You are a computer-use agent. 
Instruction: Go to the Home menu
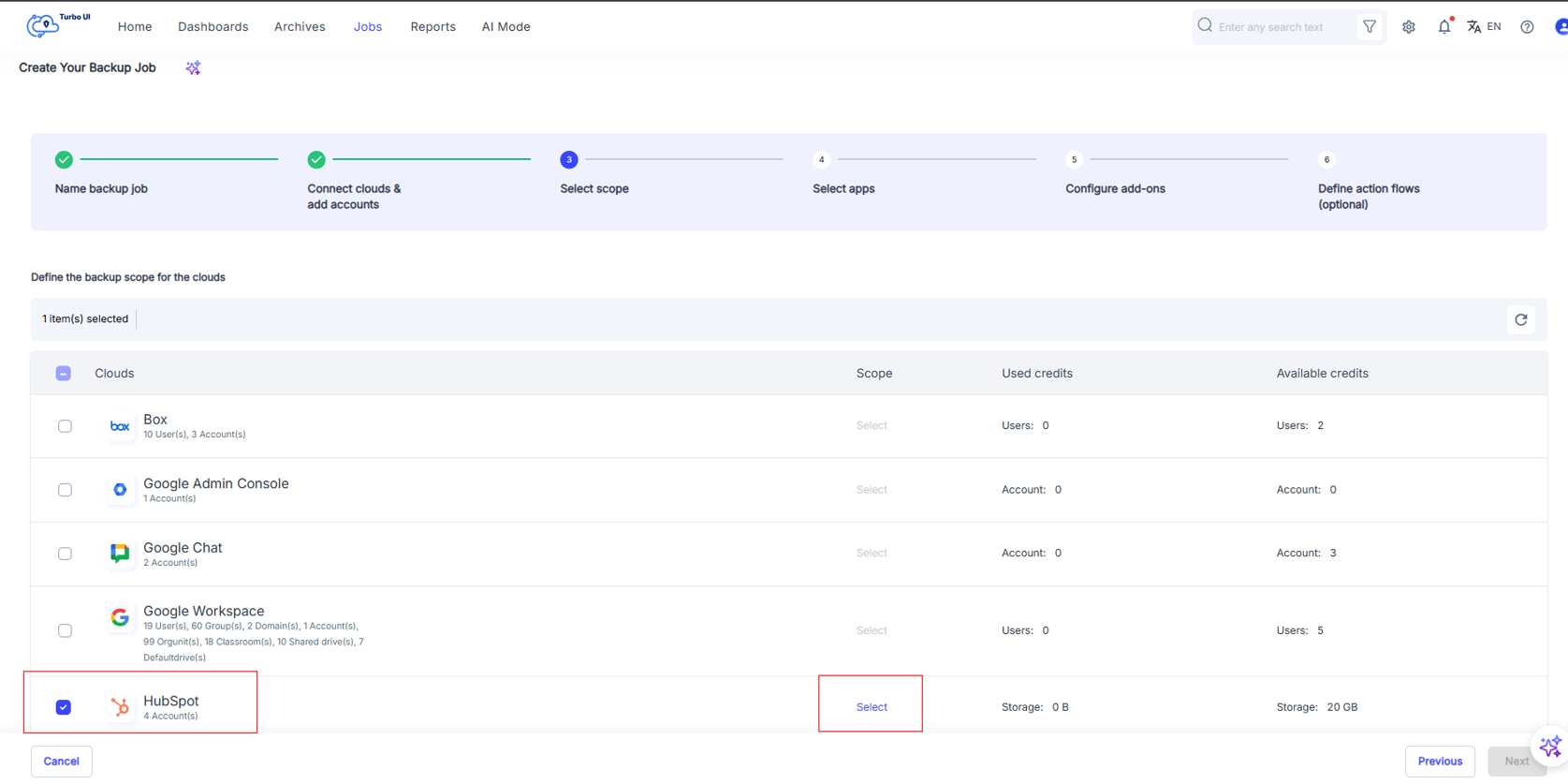(x=135, y=27)
